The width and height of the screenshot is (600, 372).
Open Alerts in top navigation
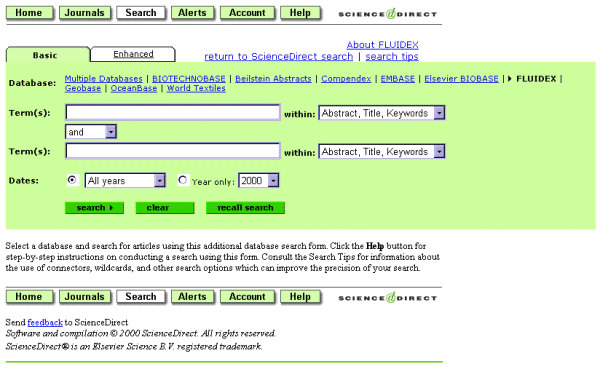pos(192,13)
